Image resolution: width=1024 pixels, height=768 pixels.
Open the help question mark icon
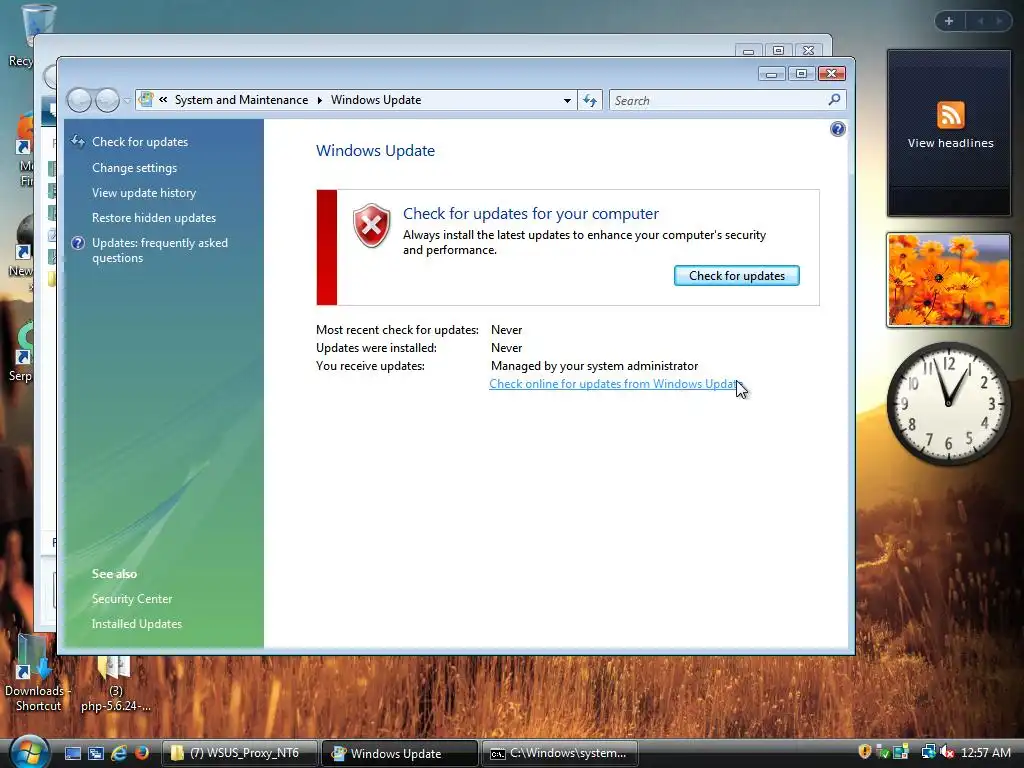click(837, 129)
